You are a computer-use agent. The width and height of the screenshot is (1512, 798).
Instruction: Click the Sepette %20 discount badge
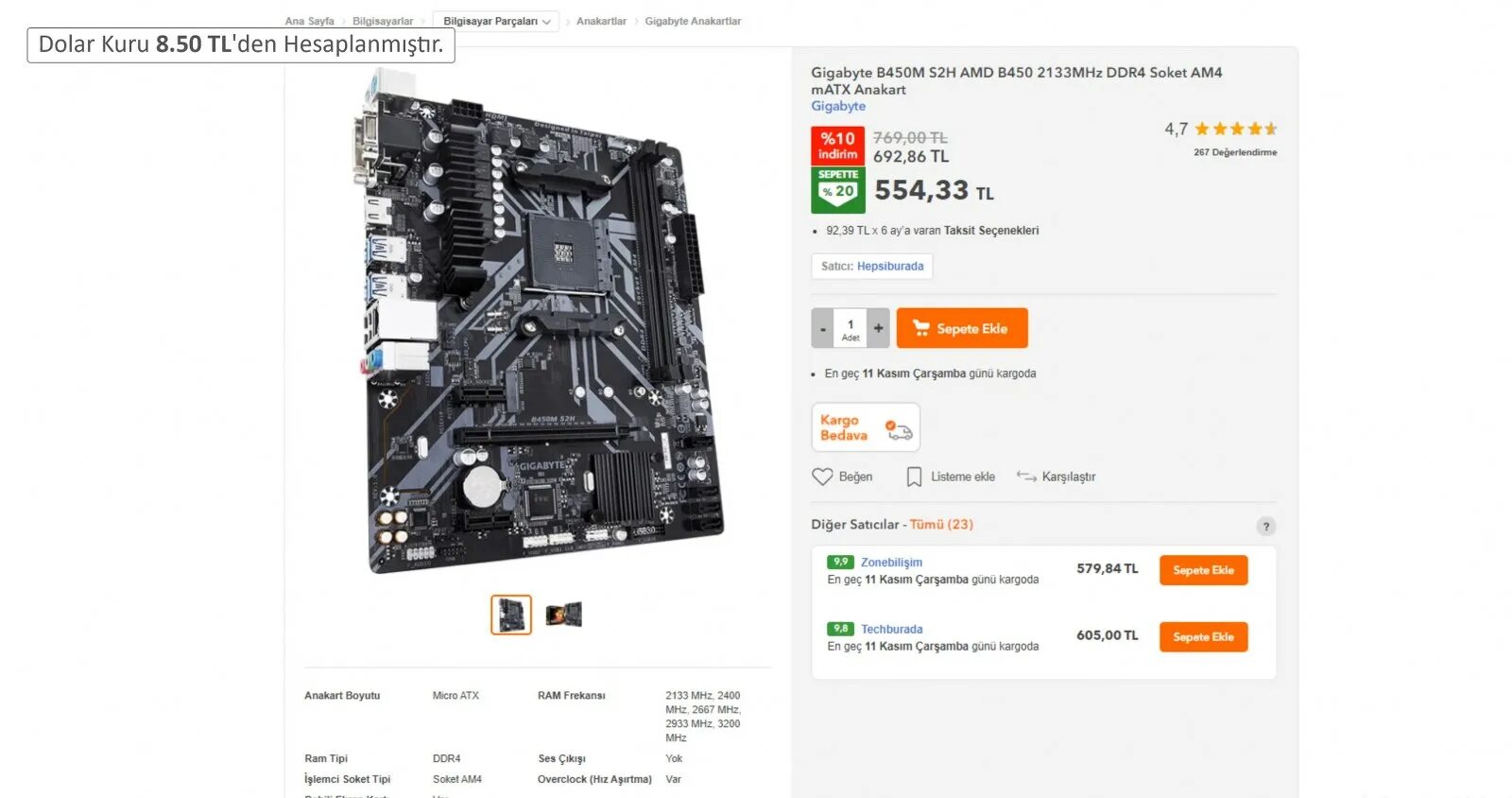838,190
